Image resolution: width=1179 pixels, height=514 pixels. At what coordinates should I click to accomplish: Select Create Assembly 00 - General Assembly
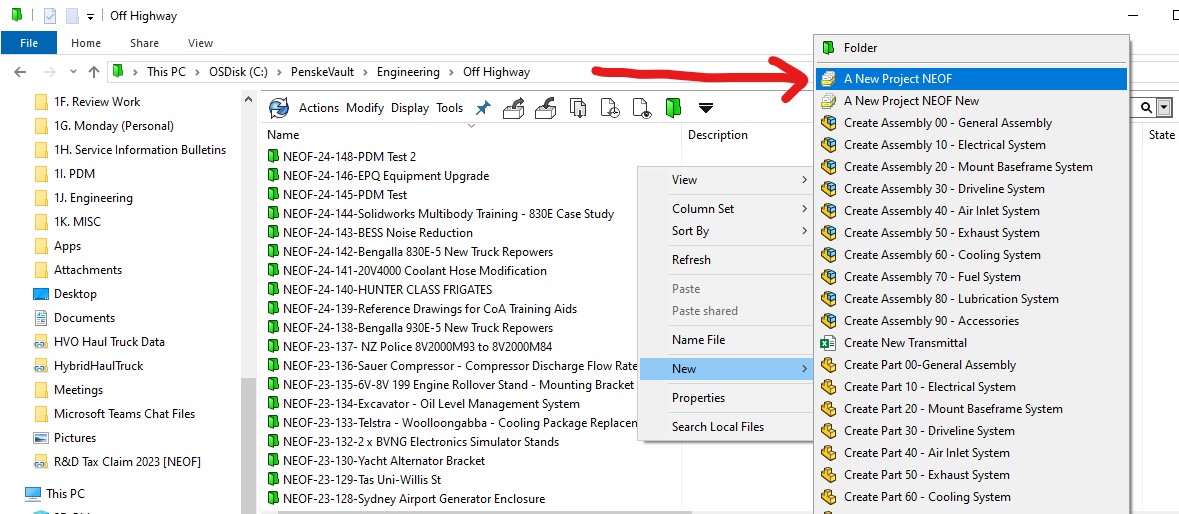pyautogui.click(x=971, y=122)
